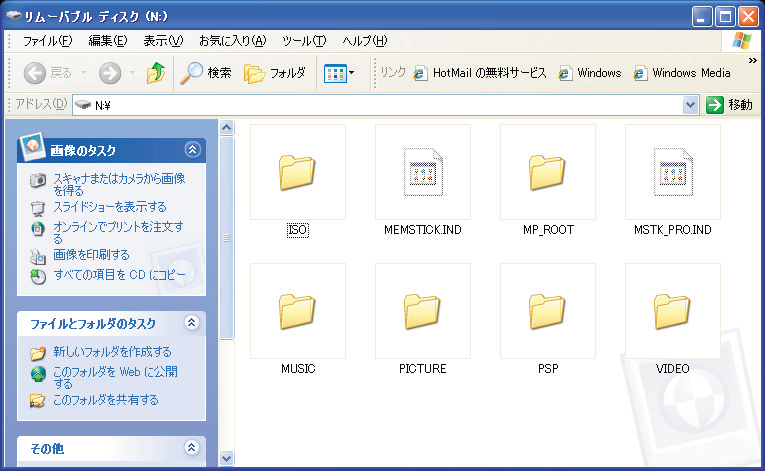Screen dimensions: 765x471
Task: Open the views dropdown arrow
Action: 351,73
